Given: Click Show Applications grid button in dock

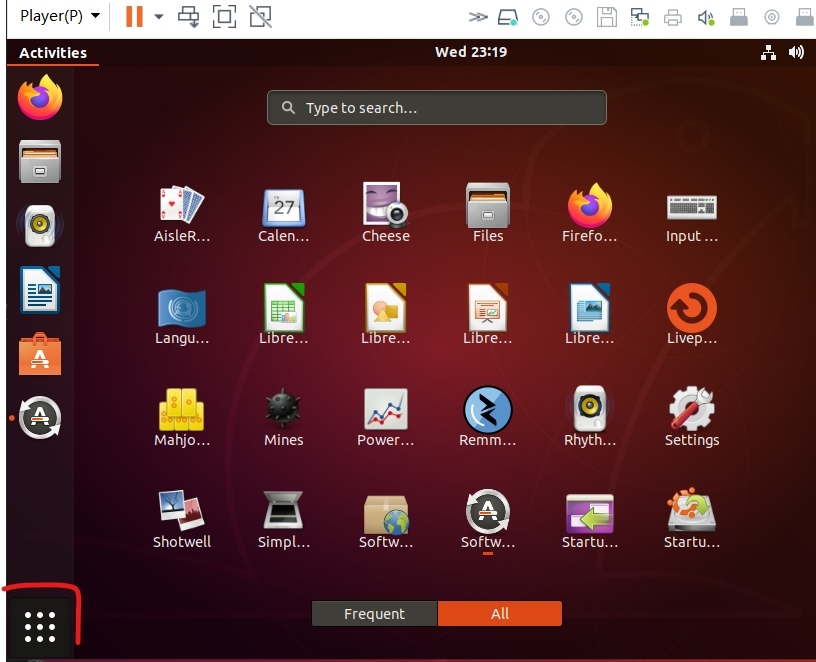Looking at the screenshot, I should click(x=40, y=626).
